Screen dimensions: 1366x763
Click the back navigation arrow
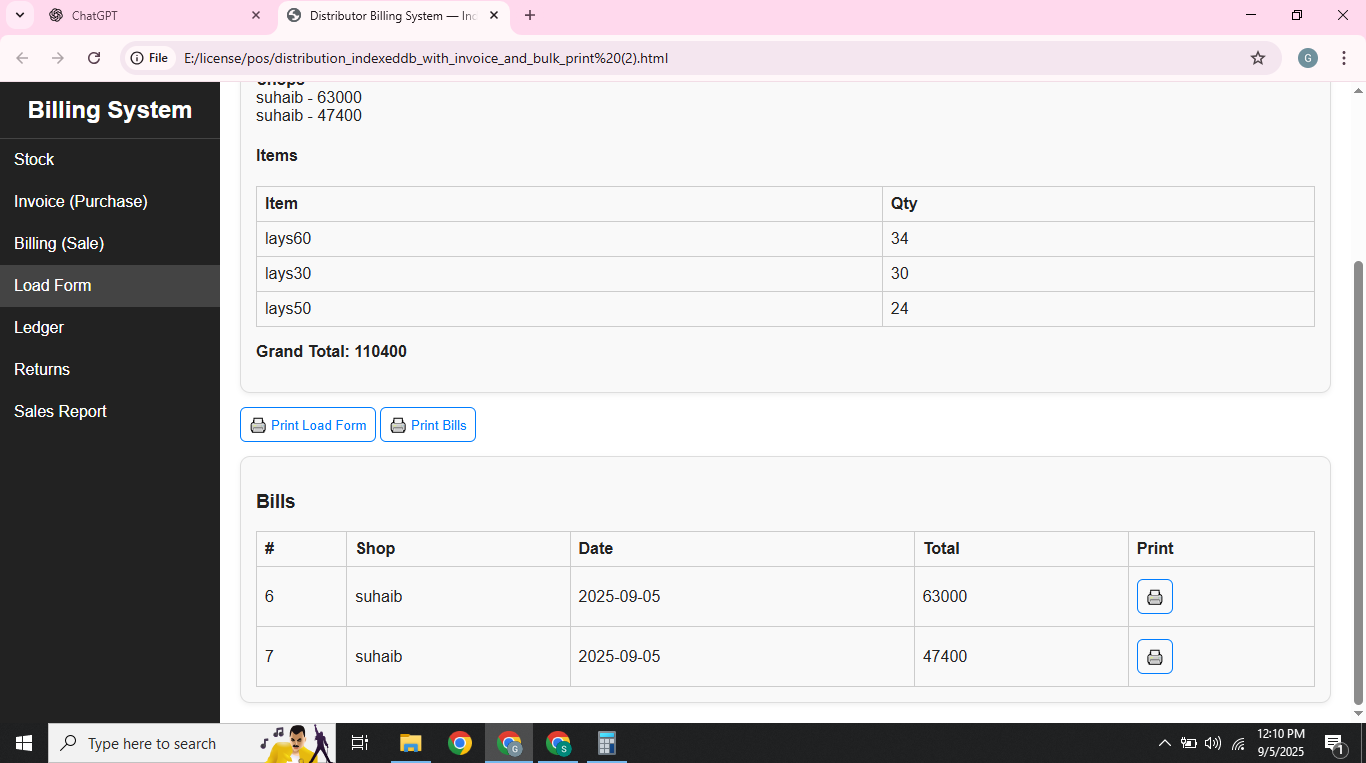pos(21,58)
